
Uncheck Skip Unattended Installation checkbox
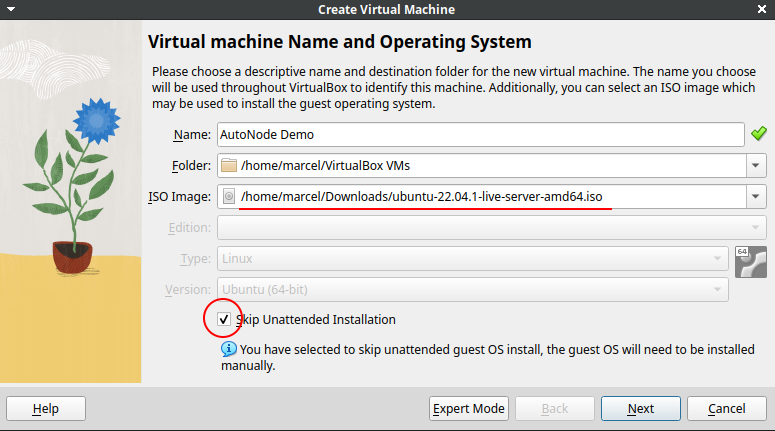pos(224,319)
